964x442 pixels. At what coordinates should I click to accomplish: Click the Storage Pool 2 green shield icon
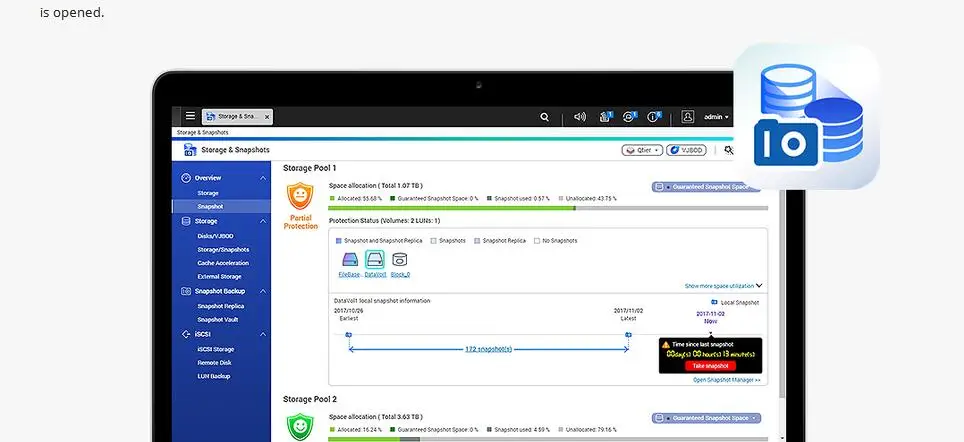click(300, 427)
